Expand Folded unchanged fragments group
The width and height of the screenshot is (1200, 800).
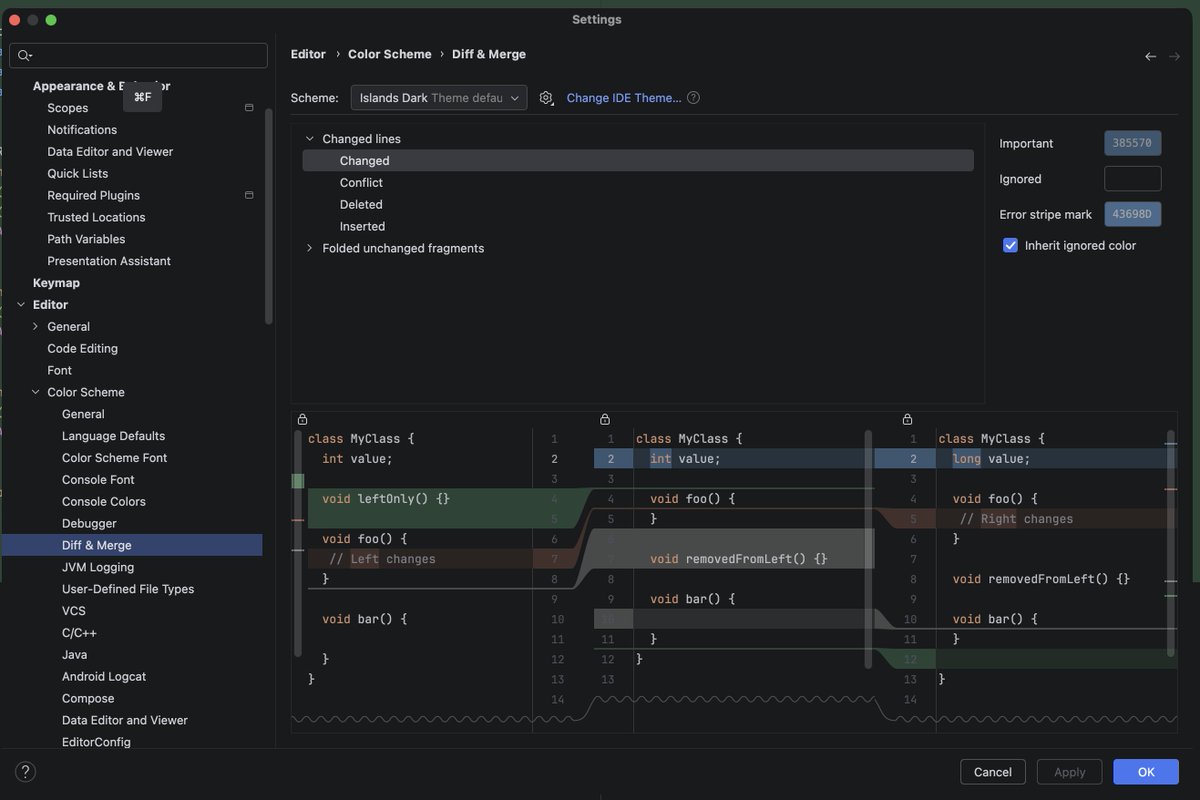click(310, 248)
